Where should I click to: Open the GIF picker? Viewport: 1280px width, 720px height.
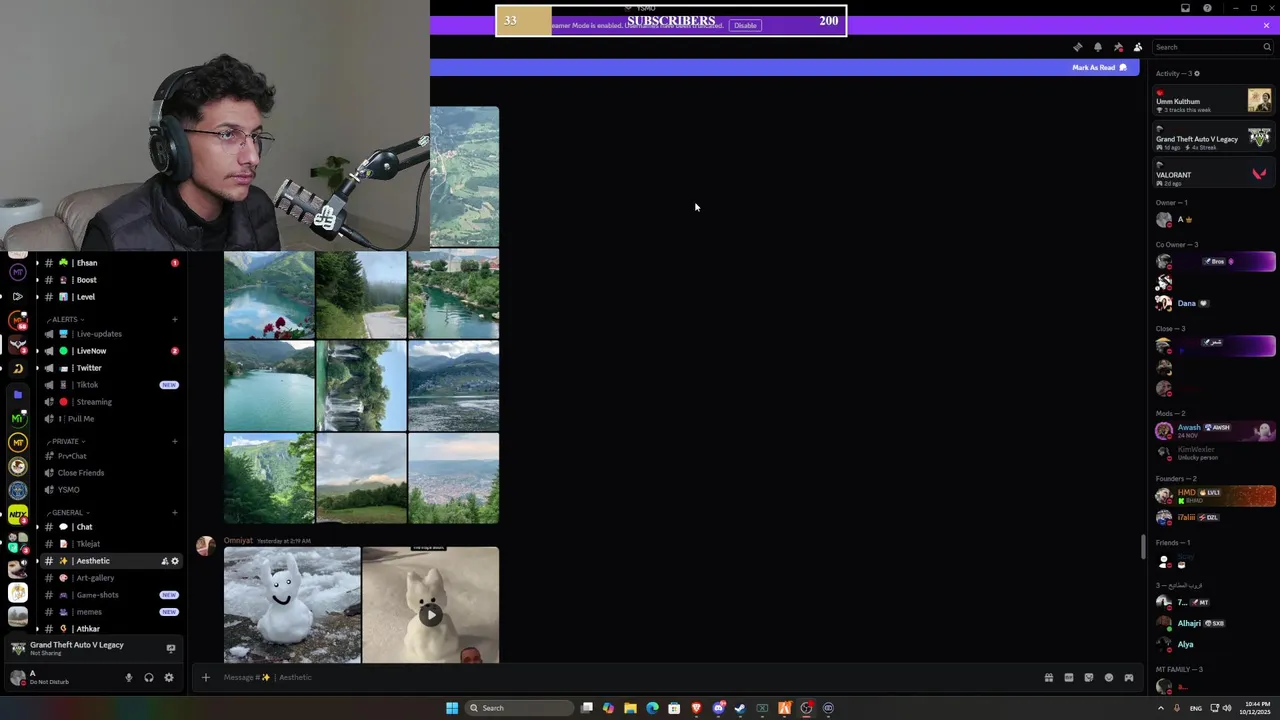point(1068,678)
